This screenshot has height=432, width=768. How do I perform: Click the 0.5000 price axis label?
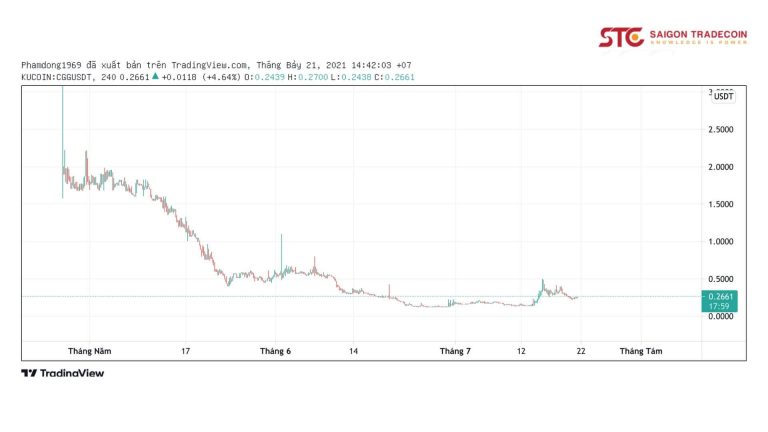(x=722, y=279)
